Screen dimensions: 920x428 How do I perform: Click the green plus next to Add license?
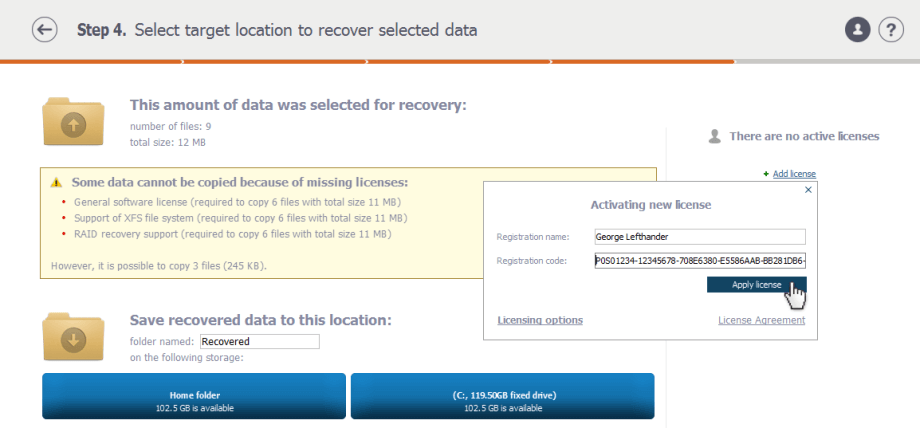pos(766,174)
